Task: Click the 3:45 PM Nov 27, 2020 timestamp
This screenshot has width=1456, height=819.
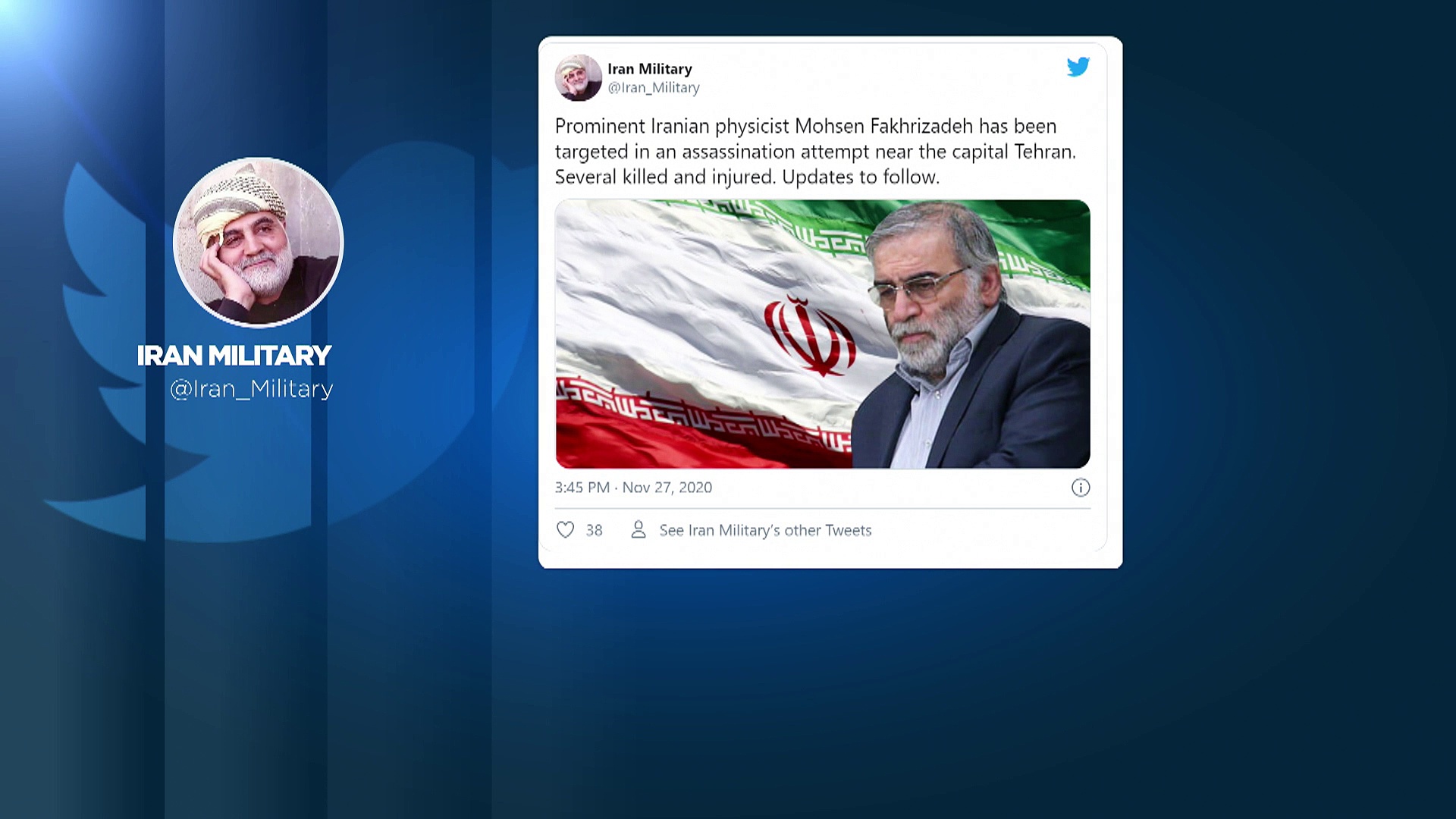Action: point(633,488)
